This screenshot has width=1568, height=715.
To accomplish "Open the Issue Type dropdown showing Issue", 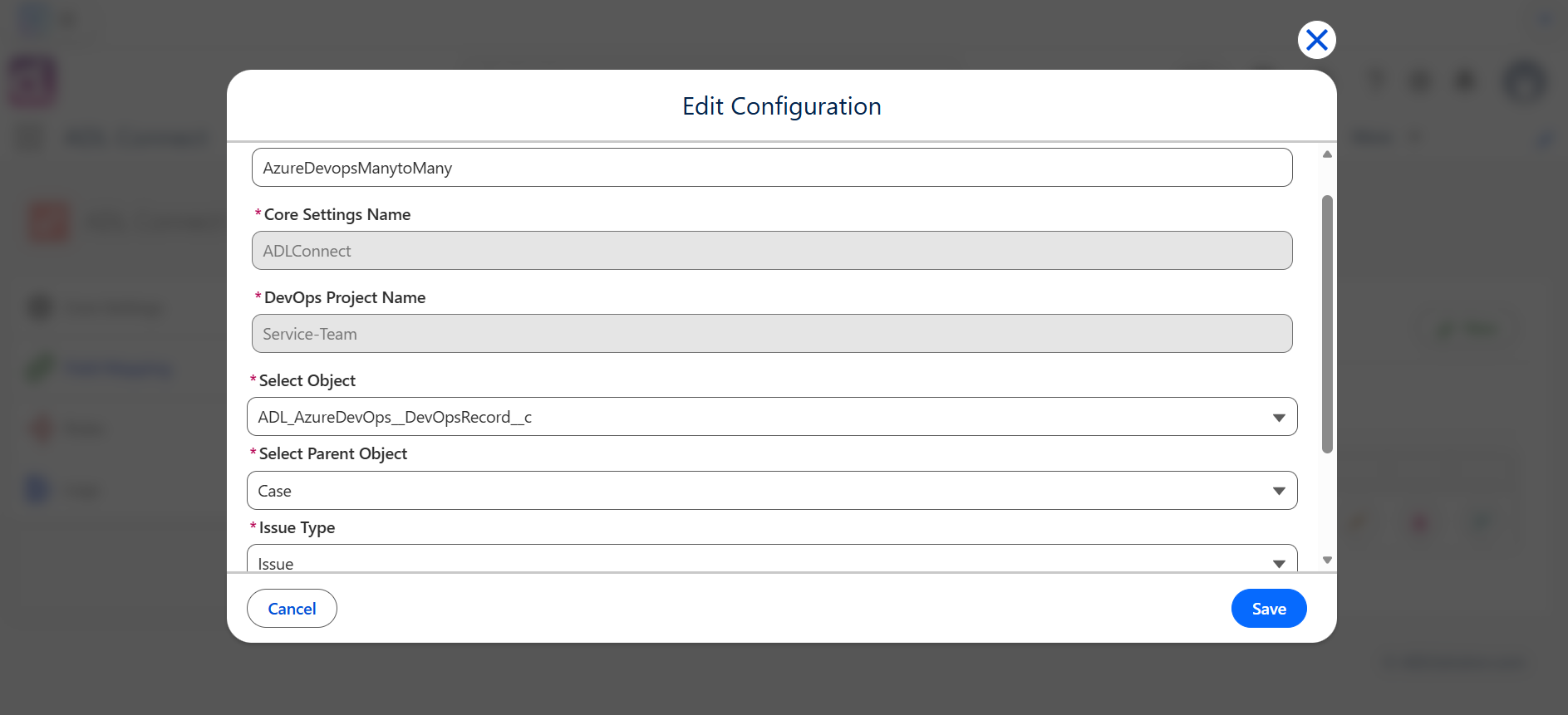I will pos(772,559).
